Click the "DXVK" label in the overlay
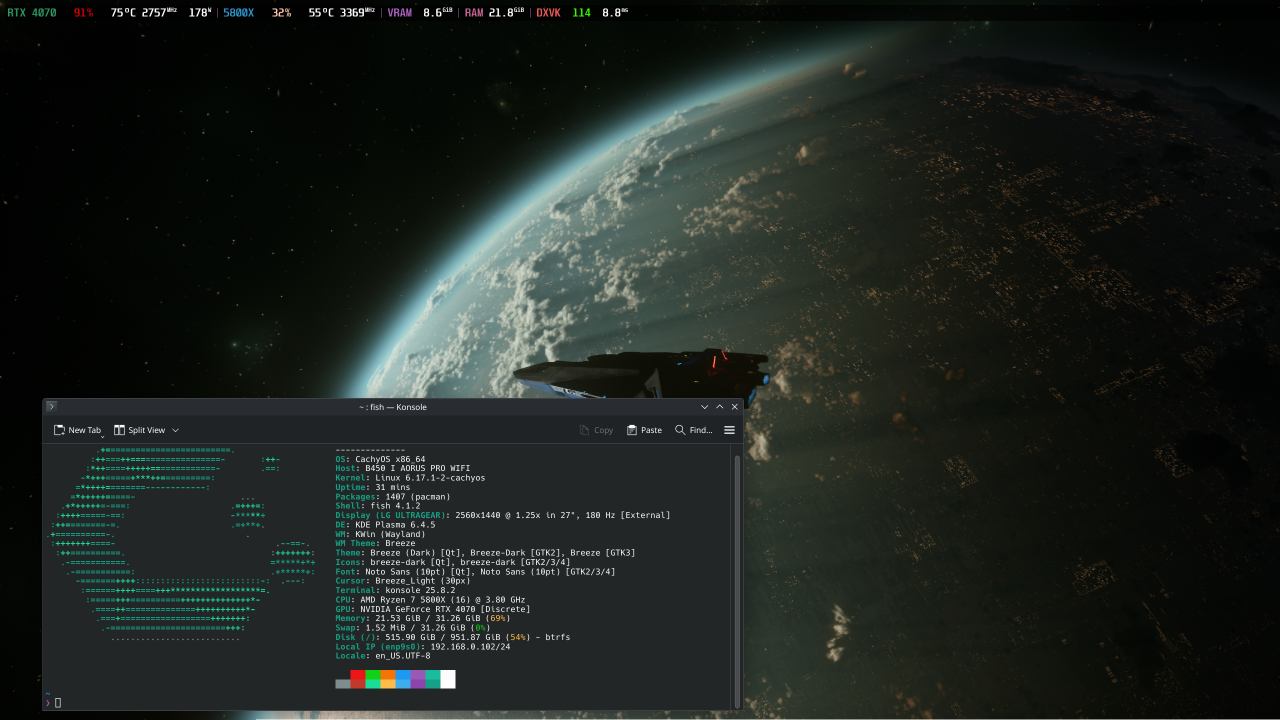This screenshot has height=720, width=1280. click(x=548, y=13)
